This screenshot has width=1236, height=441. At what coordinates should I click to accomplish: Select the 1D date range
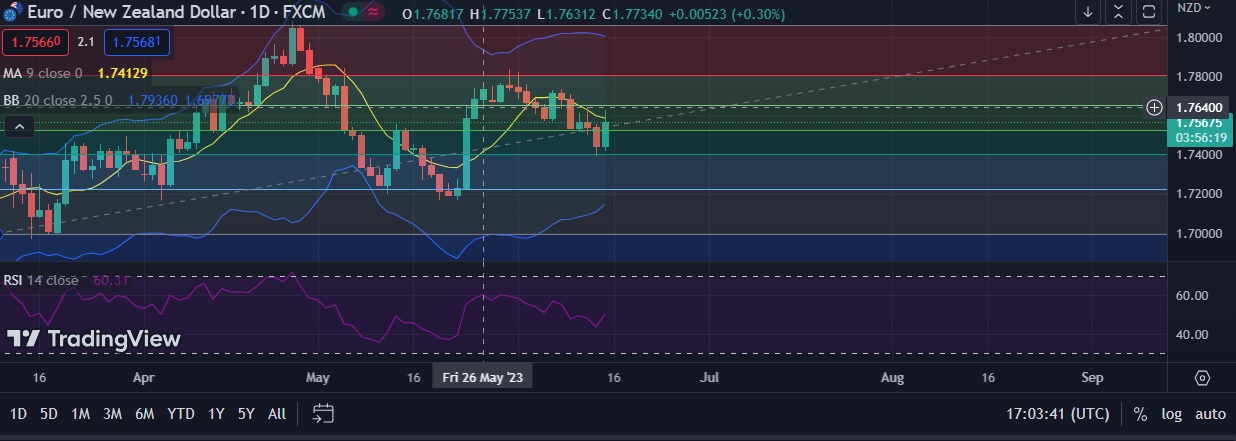point(18,413)
